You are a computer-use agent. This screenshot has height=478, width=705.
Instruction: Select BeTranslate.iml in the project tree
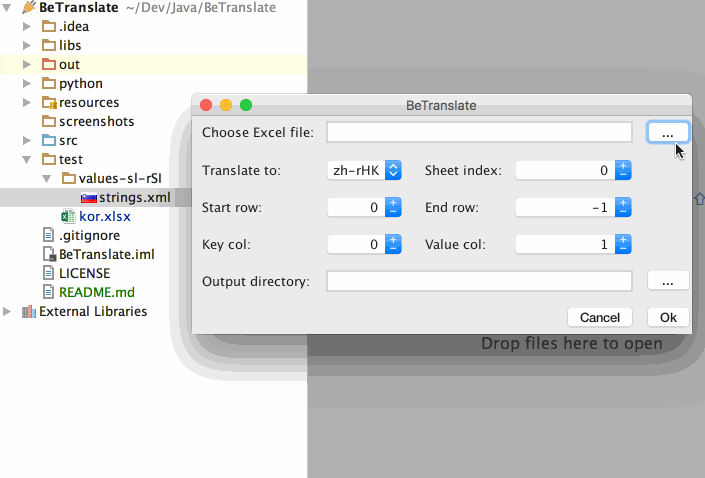click(x=107, y=255)
